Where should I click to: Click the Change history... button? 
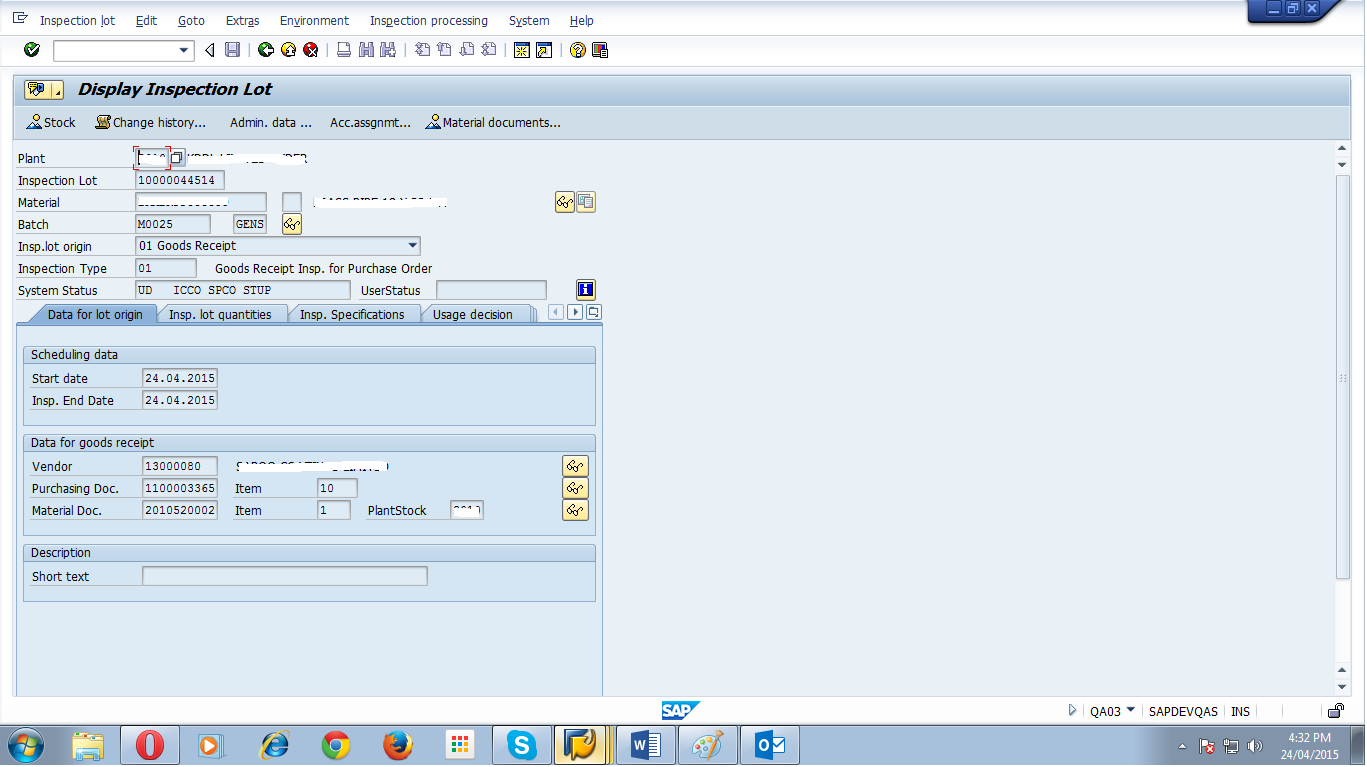click(151, 122)
